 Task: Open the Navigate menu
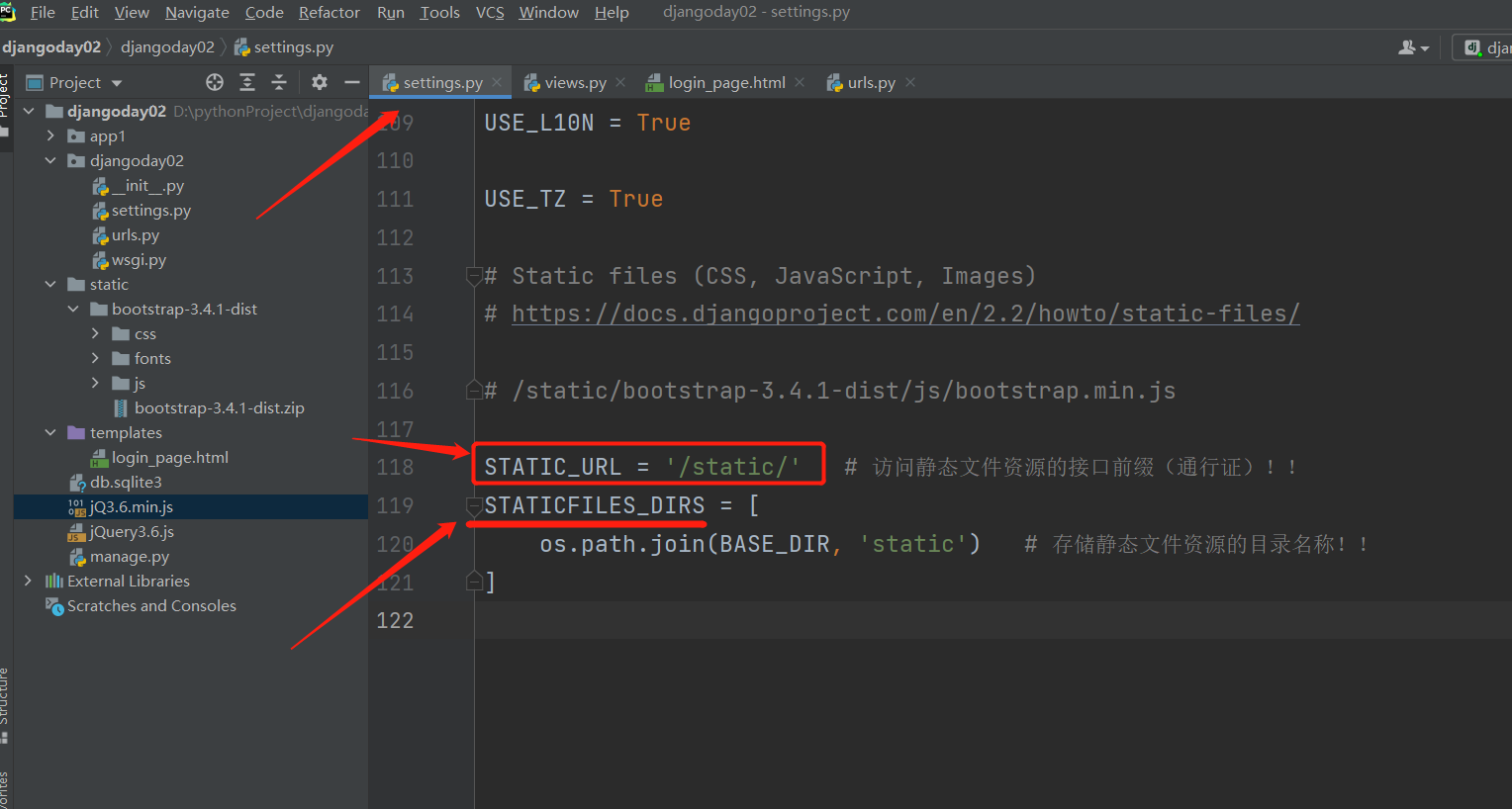tap(197, 13)
